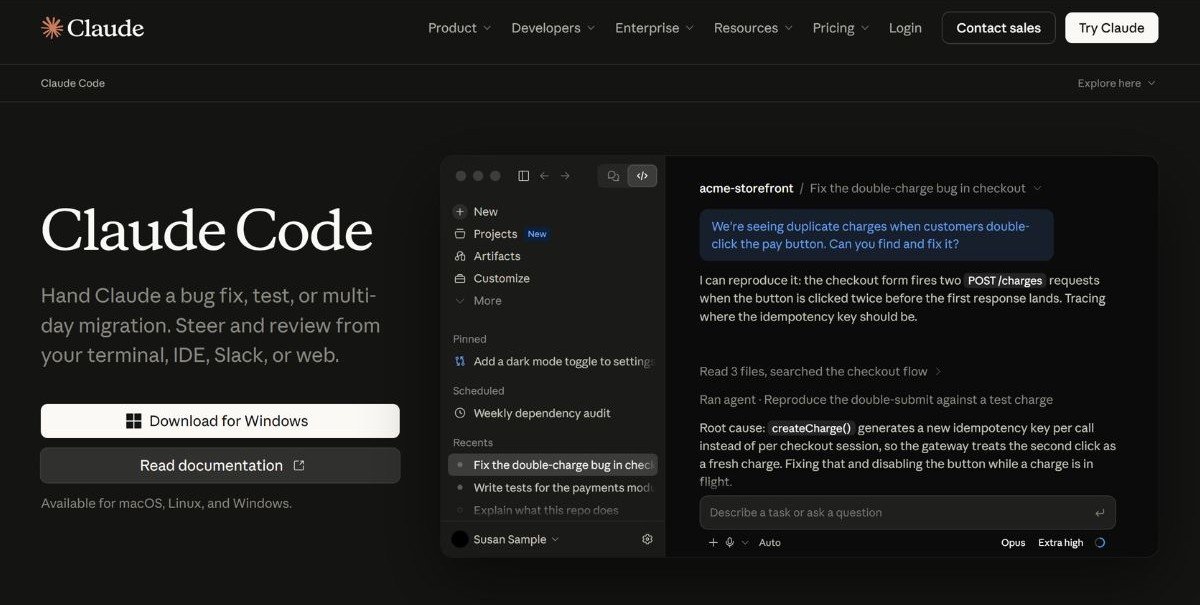The width and height of the screenshot is (1200, 605).
Task: Click the Customize icon in the sidebar
Action: pos(460,278)
